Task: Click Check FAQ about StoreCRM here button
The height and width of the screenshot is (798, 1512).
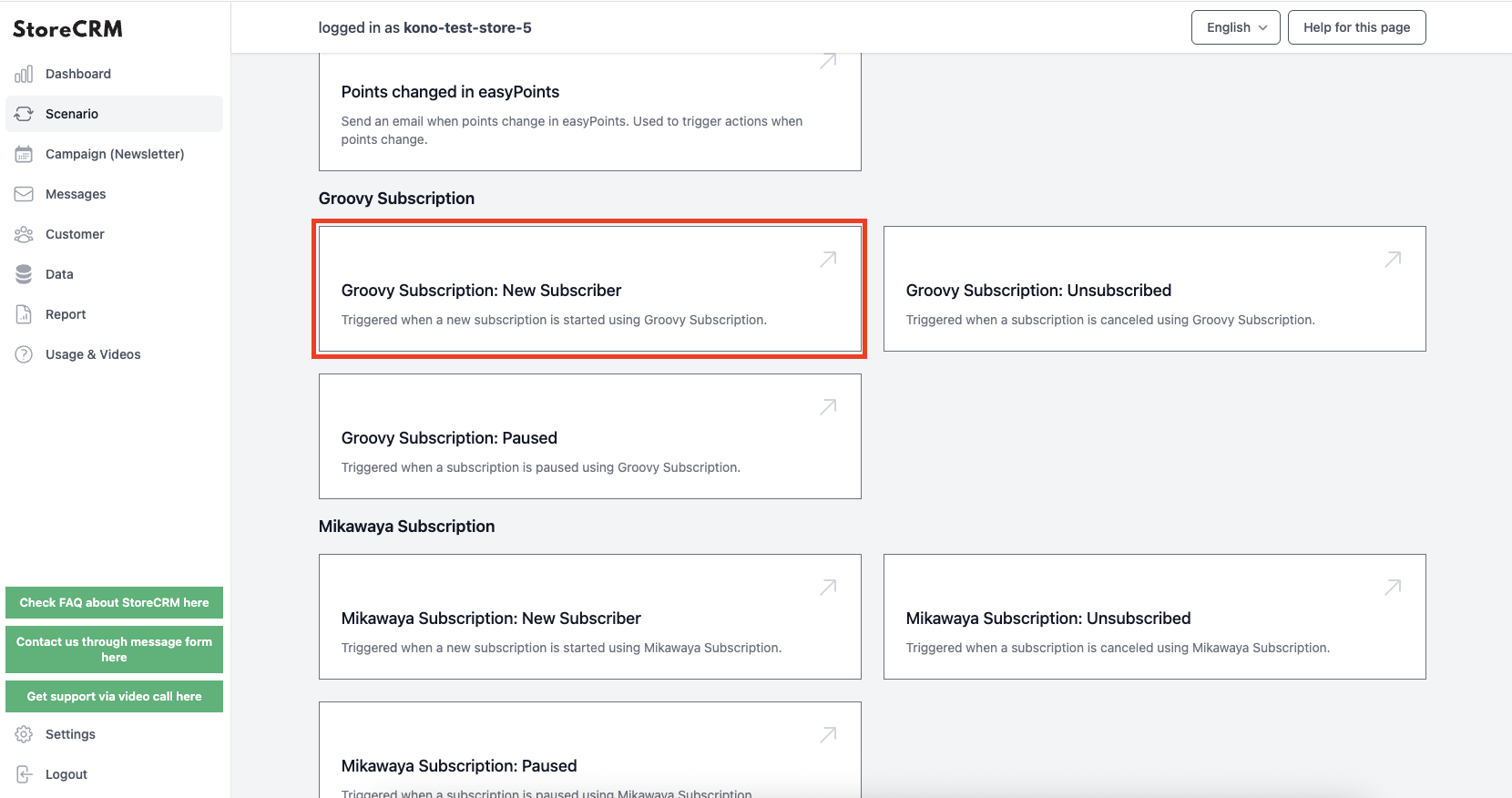Action: pyautogui.click(x=114, y=602)
